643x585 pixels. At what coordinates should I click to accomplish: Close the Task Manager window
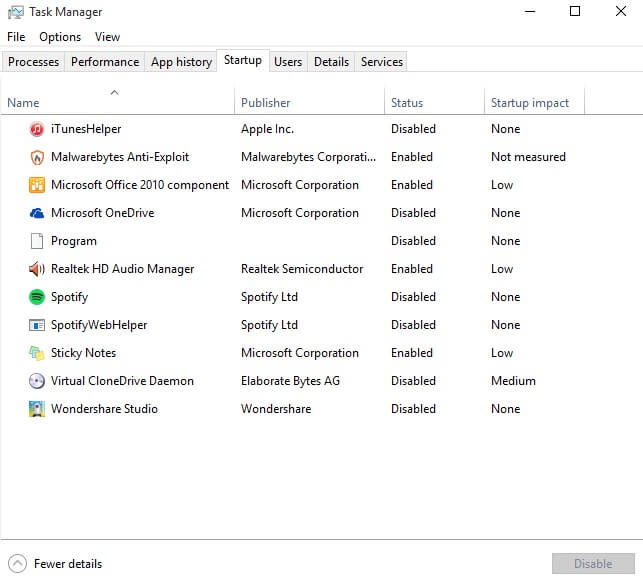coord(621,11)
